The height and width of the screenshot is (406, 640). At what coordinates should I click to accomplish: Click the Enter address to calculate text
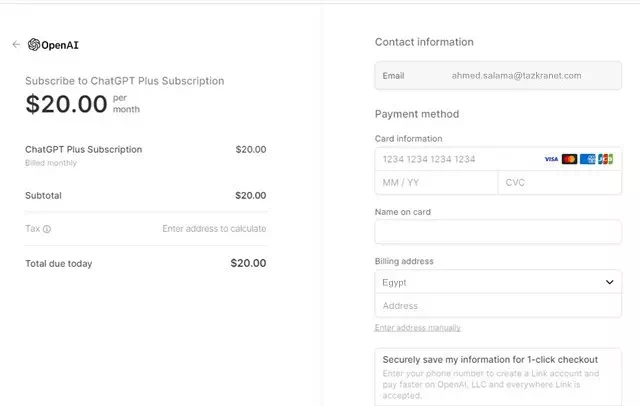click(214, 229)
